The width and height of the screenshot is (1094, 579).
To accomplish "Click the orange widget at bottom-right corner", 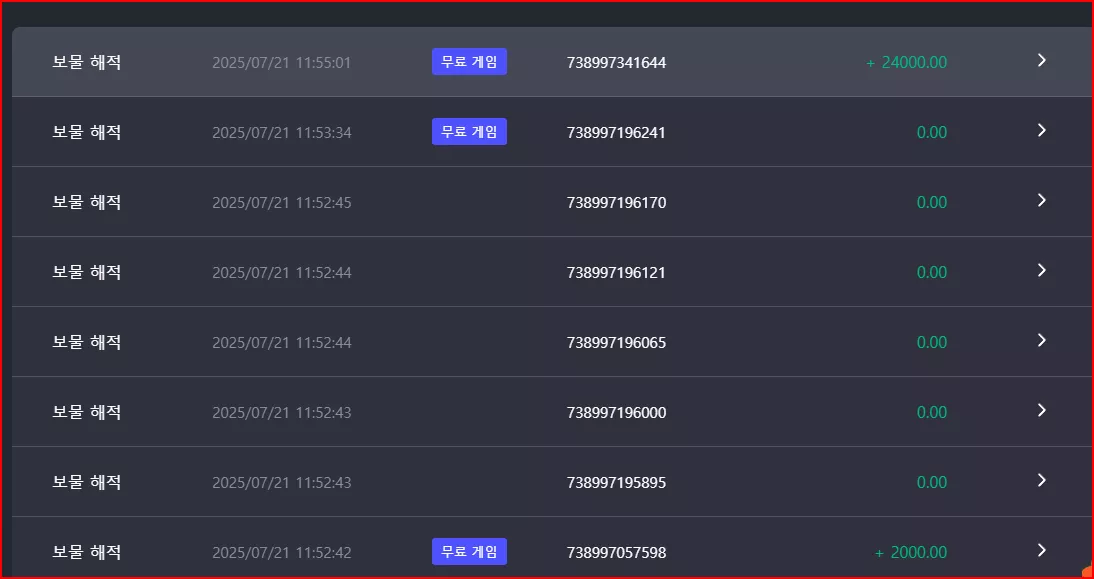I will coord(1088,569).
